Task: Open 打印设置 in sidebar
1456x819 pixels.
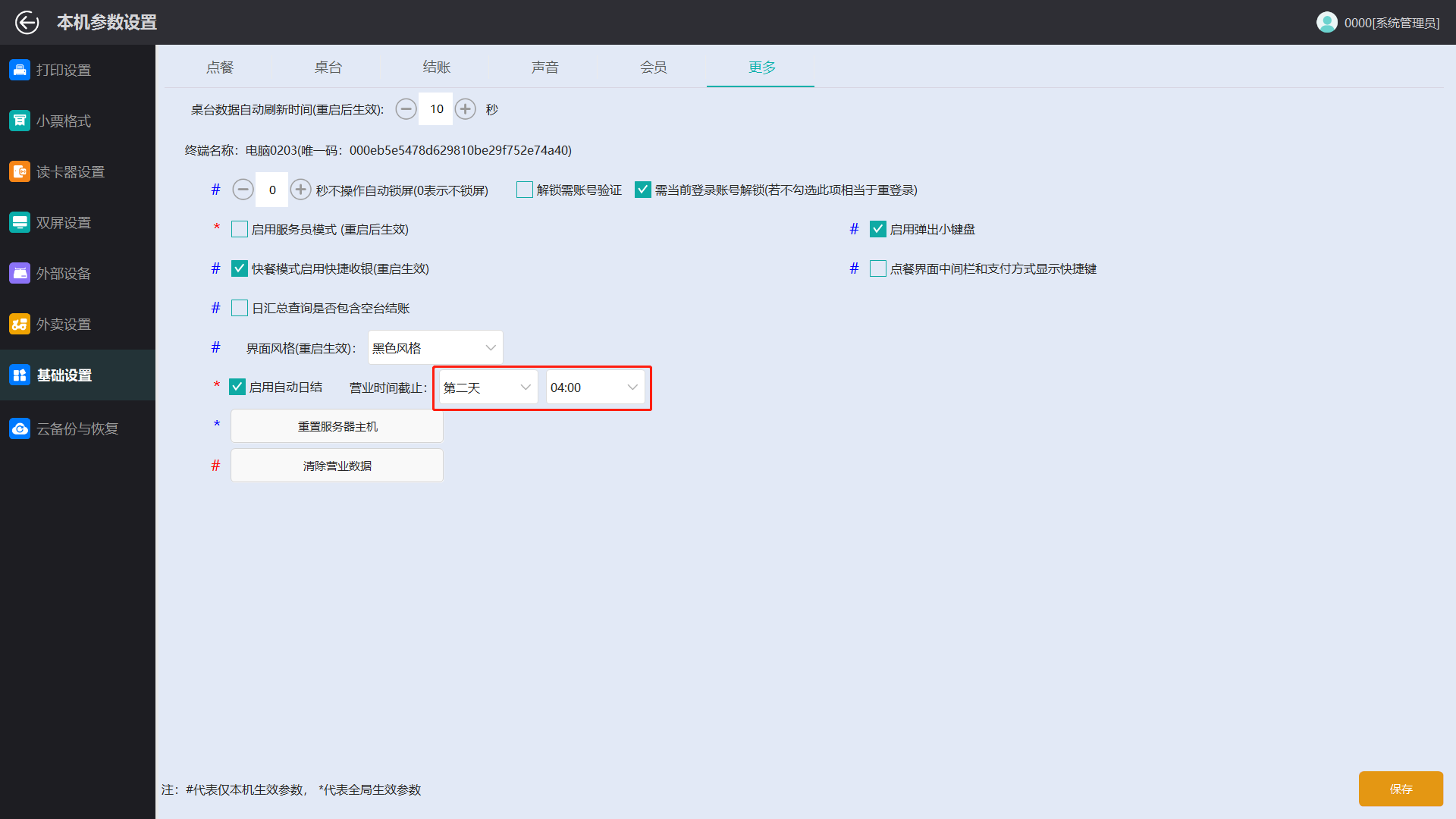Action: [x=77, y=70]
